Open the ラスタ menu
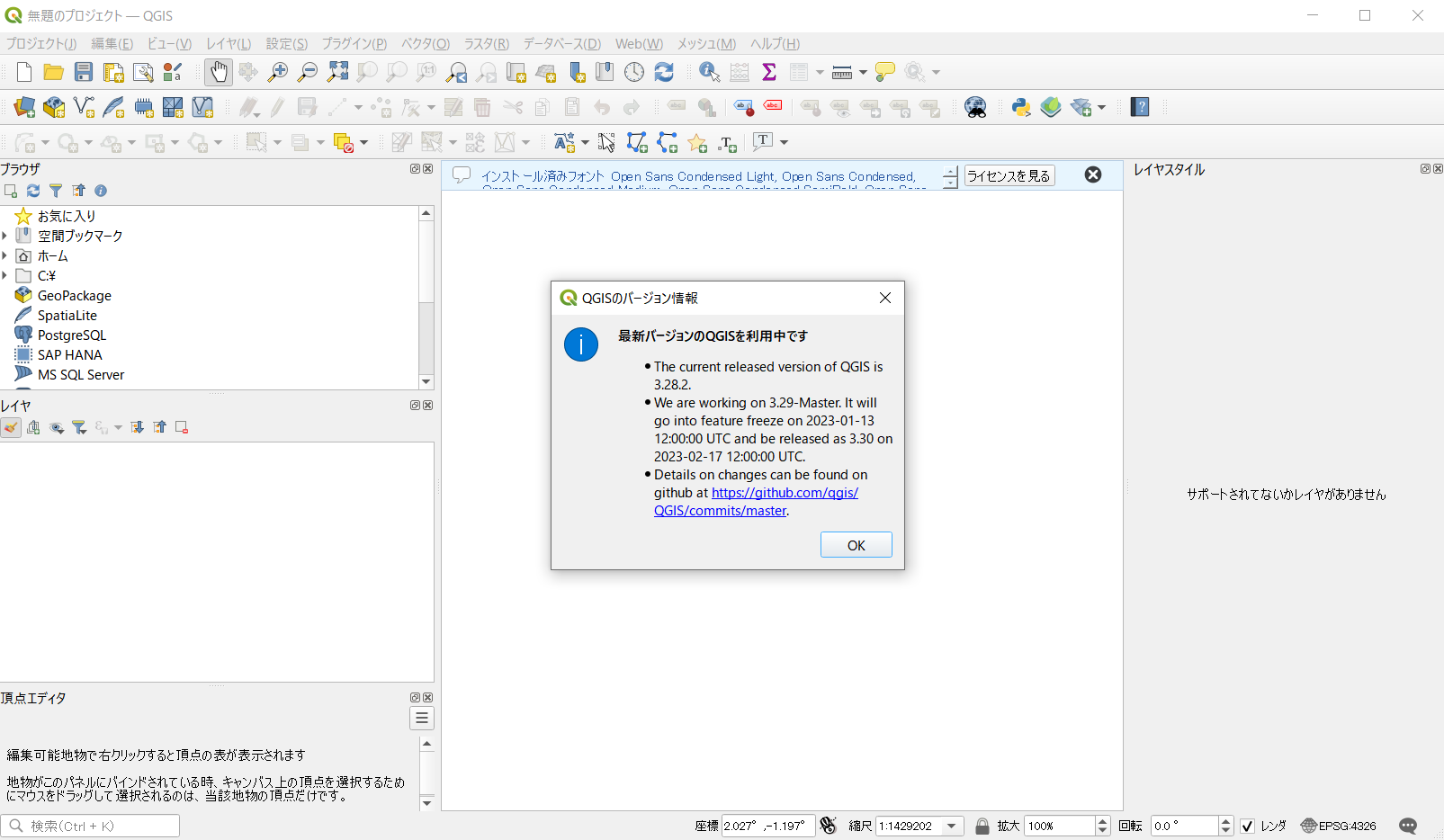 click(x=487, y=43)
